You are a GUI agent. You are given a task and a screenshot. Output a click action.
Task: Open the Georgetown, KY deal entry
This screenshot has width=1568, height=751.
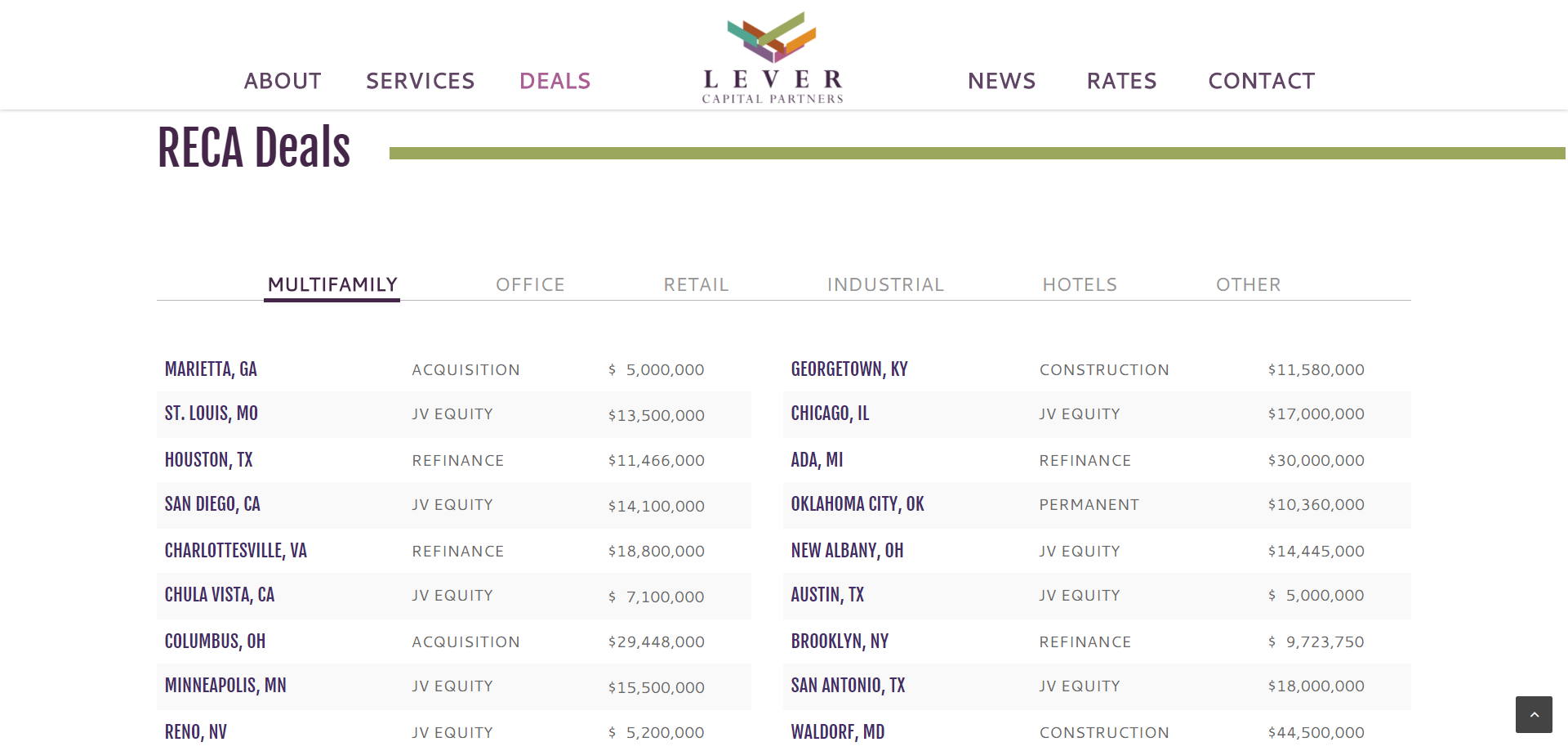[x=849, y=369]
